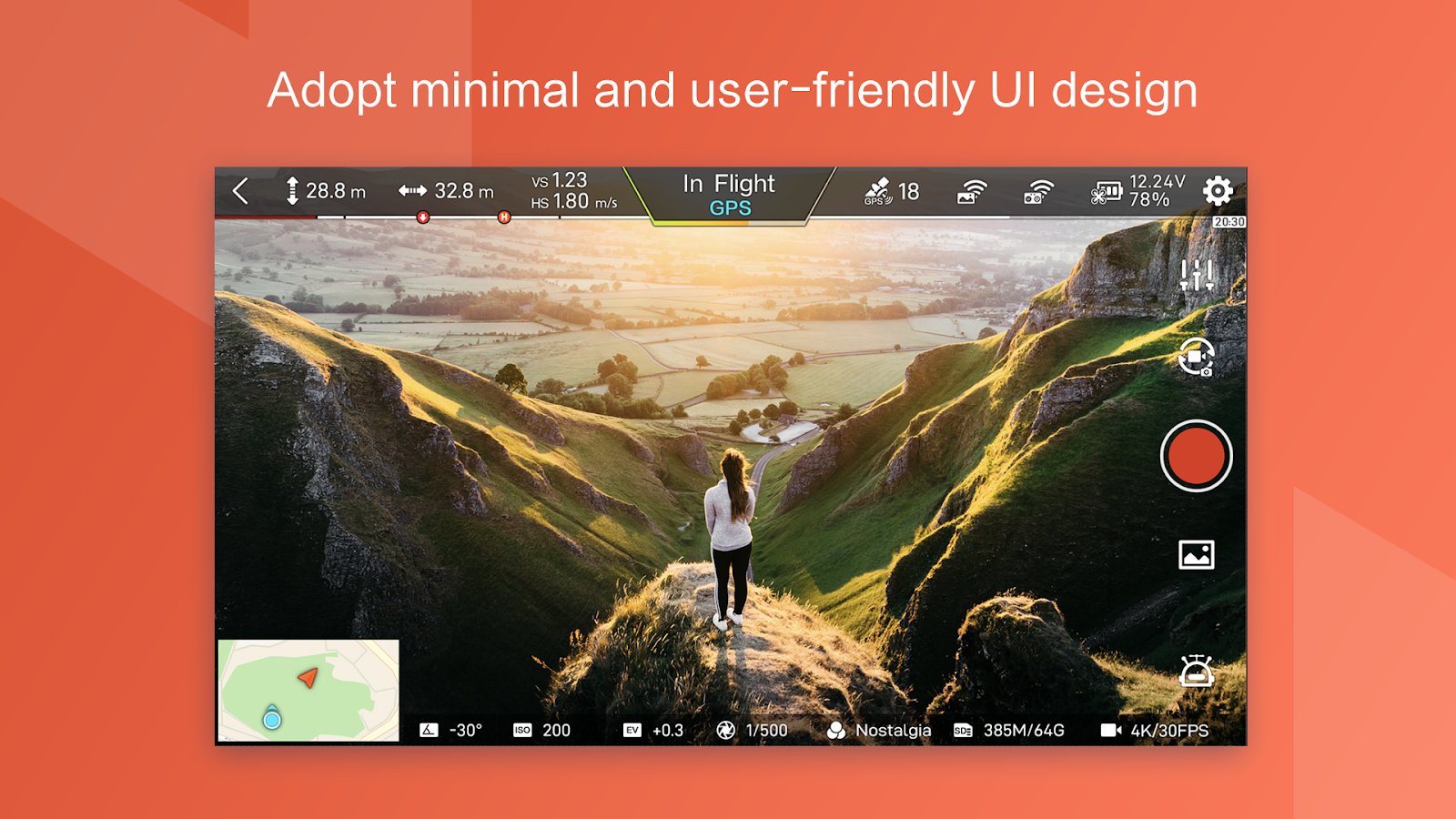
Task: Open the EV +0.3 exposure setting
Action: pos(653,730)
